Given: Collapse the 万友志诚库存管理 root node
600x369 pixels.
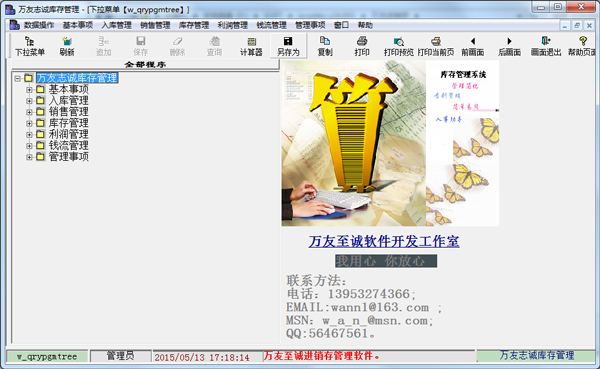Looking at the screenshot, I should click(x=18, y=78).
